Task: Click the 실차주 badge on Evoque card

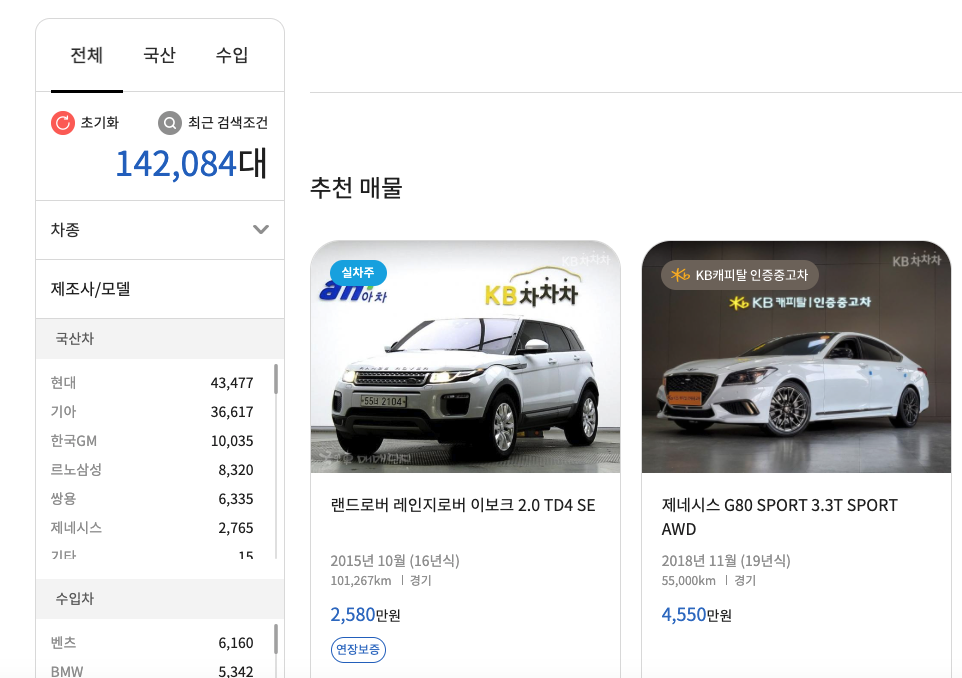Action: pyautogui.click(x=358, y=272)
